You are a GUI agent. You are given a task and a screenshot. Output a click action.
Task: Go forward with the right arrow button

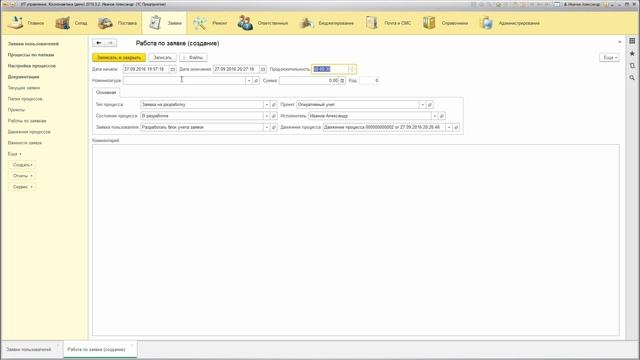tap(111, 43)
